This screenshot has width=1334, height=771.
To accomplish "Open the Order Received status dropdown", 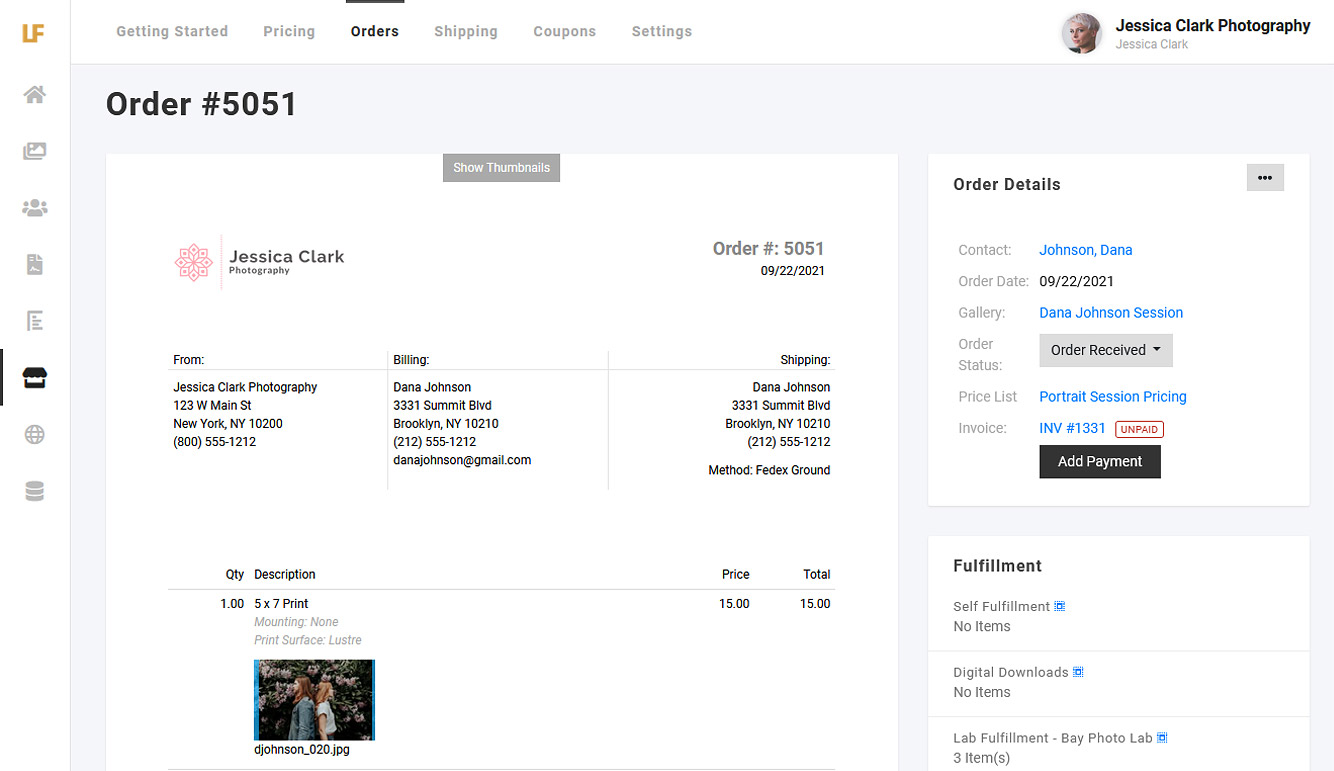I will click(1105, 350).
